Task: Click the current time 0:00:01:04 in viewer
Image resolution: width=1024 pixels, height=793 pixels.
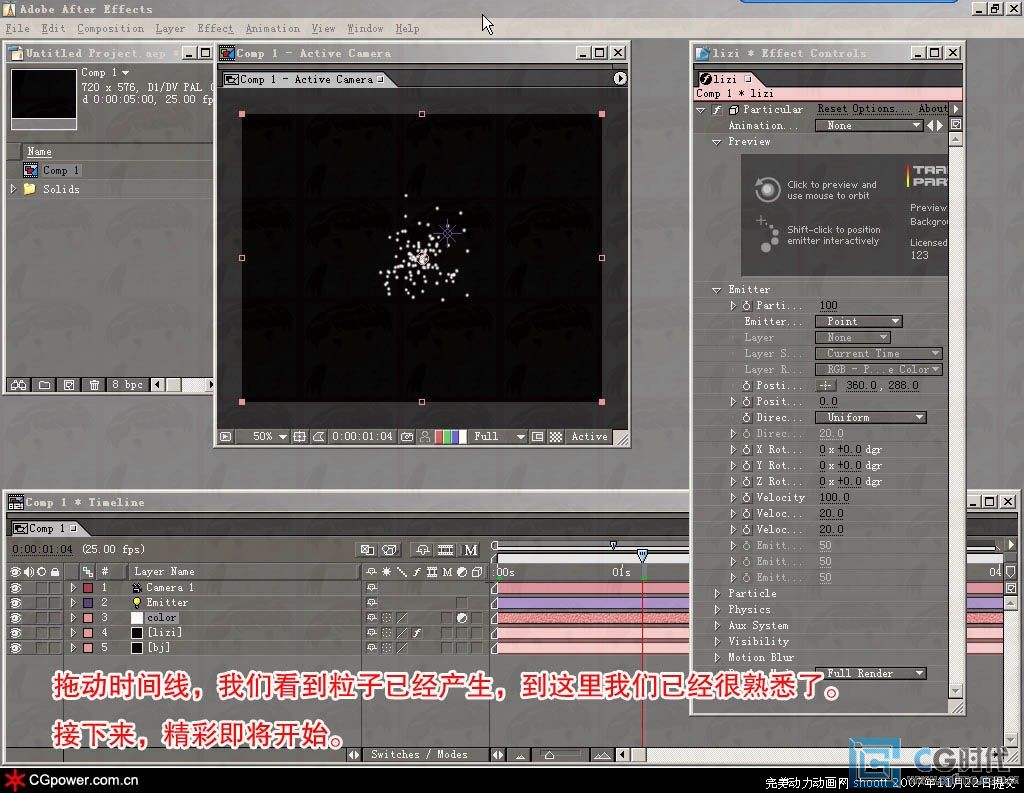Action: (362, 436)
